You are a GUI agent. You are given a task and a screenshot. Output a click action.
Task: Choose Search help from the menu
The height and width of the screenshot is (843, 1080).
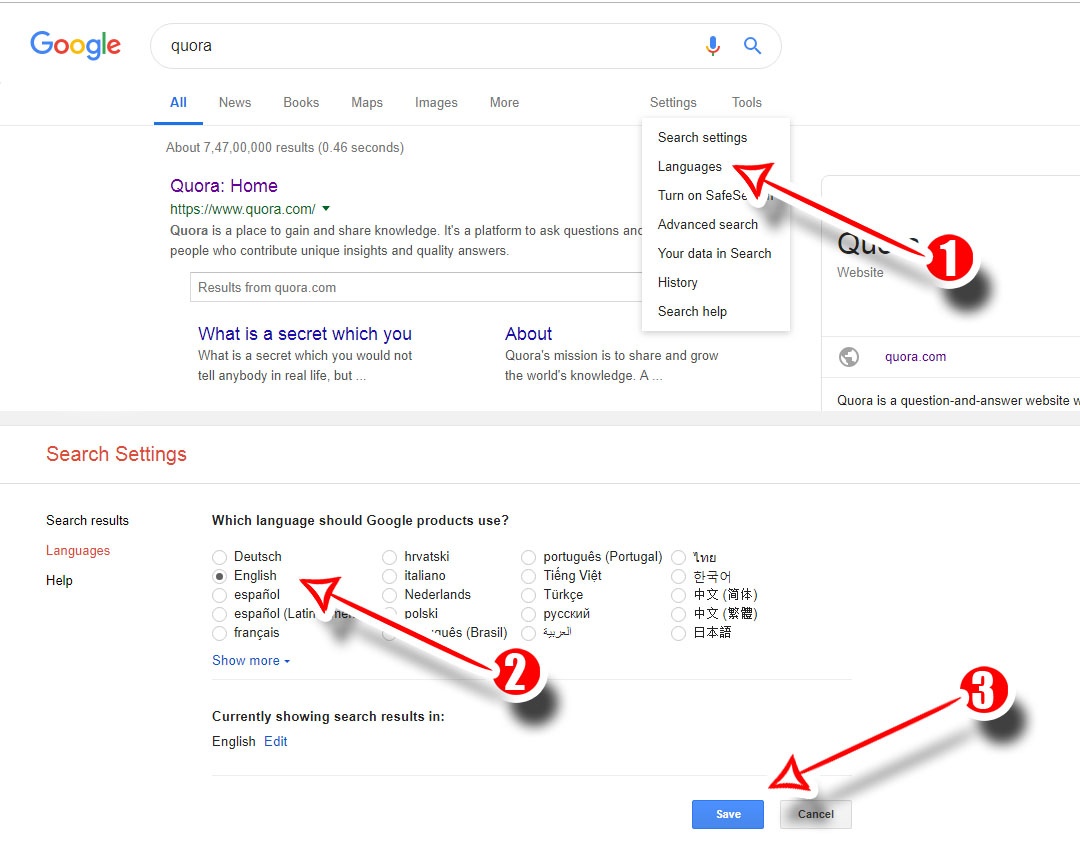692,311
